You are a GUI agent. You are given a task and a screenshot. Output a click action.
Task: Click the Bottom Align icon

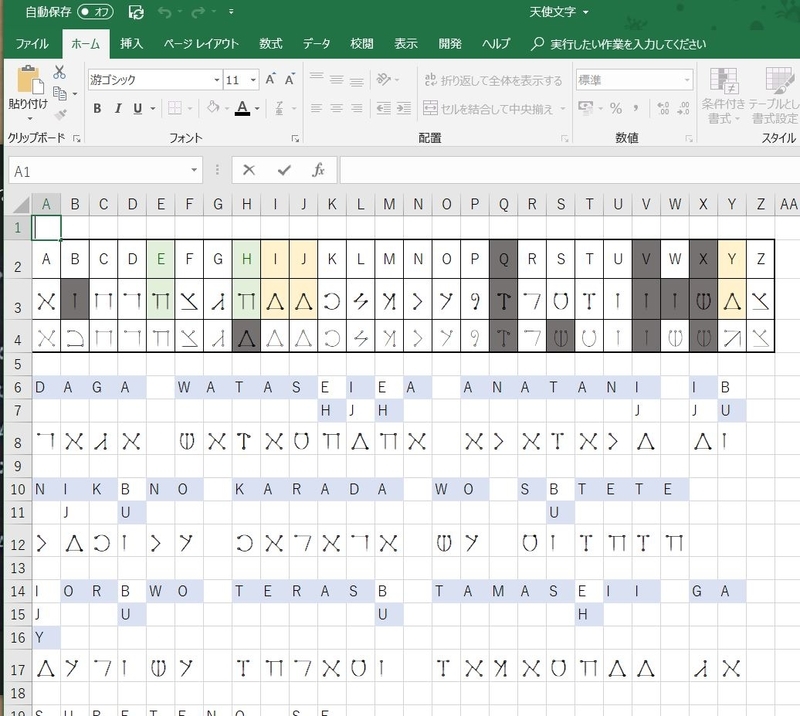(x=357, y=81)
